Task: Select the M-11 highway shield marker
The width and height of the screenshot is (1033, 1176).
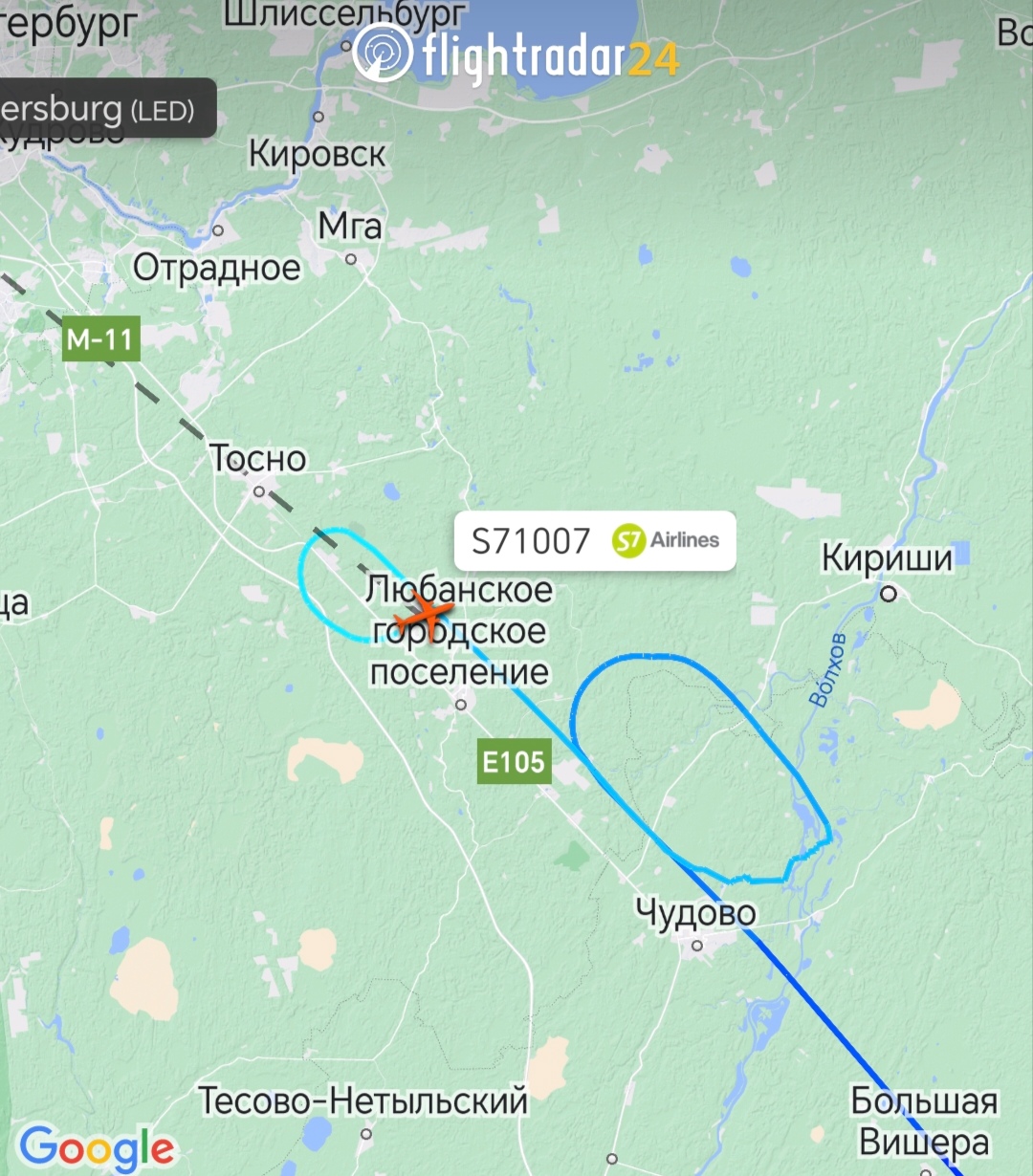Action: [101, 338]
